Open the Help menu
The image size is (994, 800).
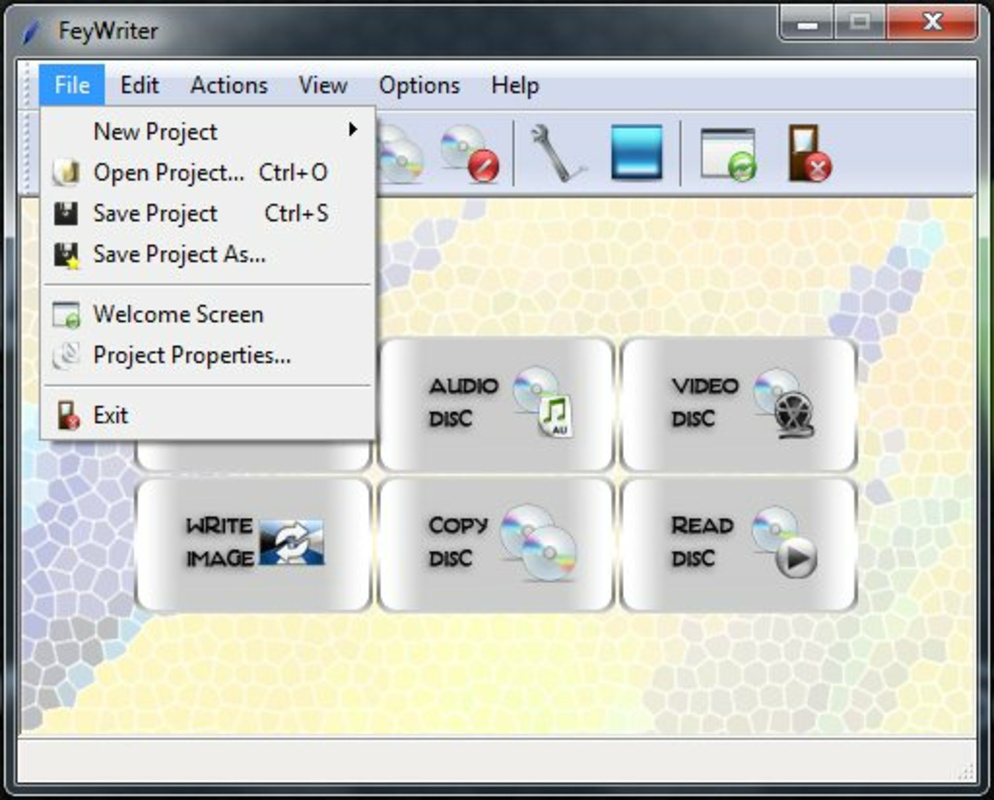point(515,85)
